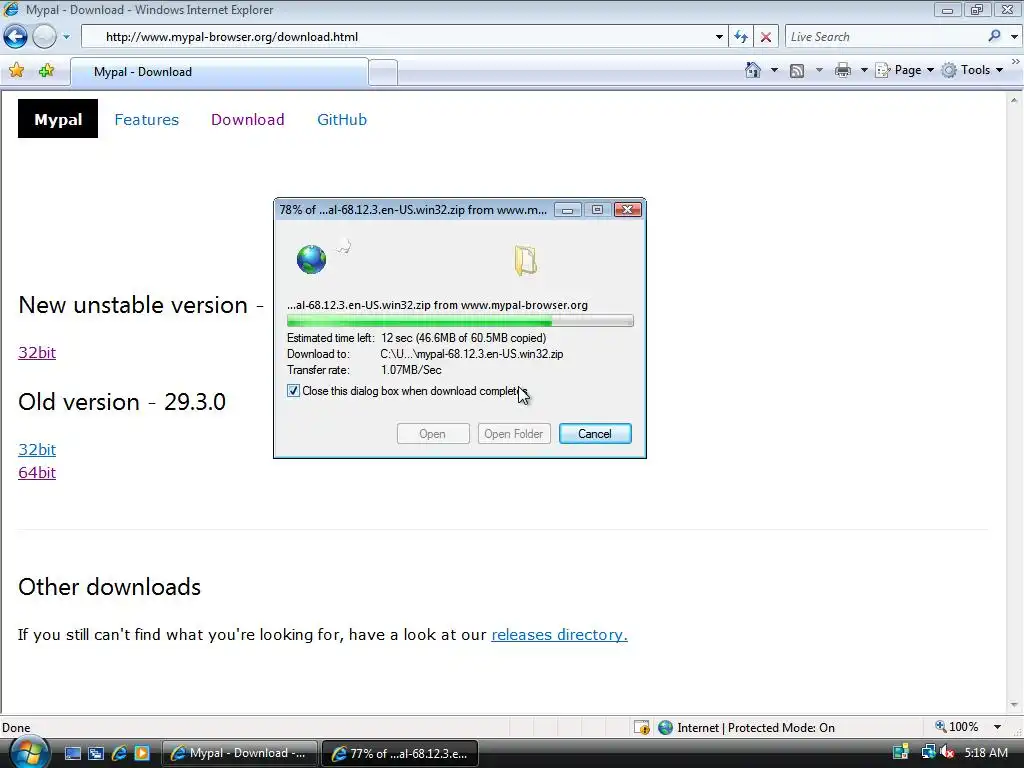Click the Mypal logo nav button
The image size is (1024, 768).
coord(57,119)
